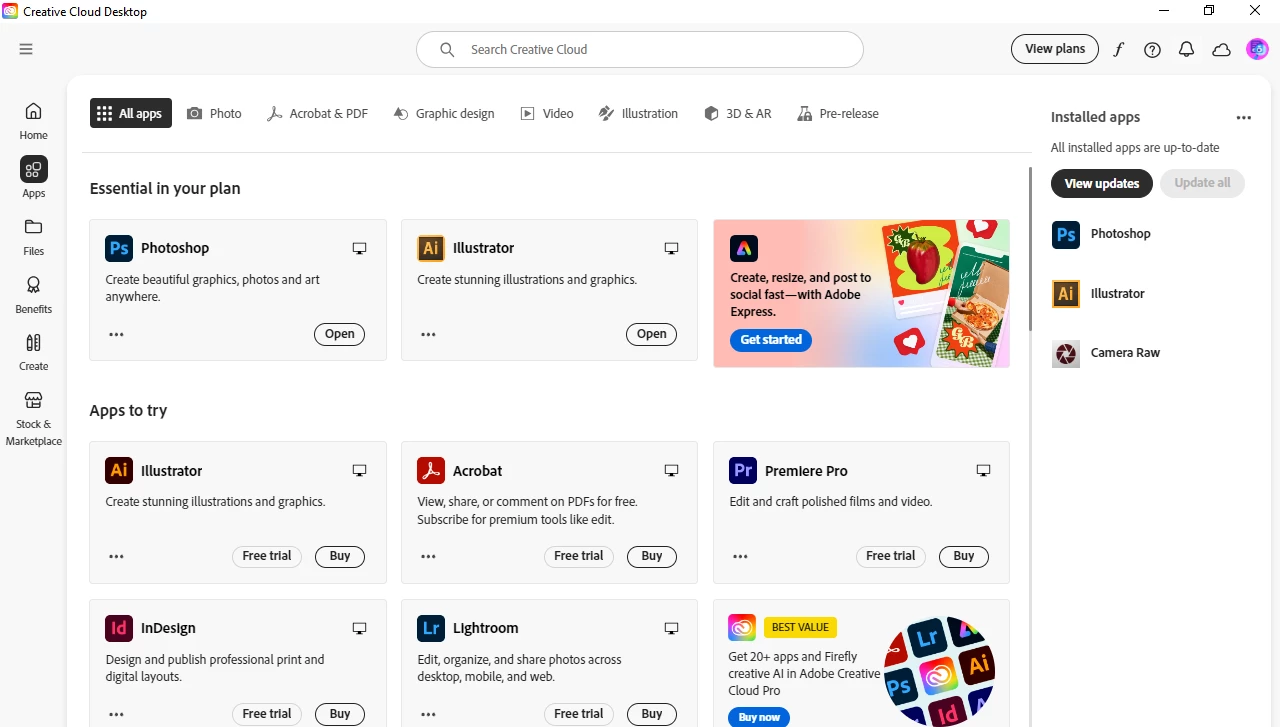Click Get started on Adobe Express banner
Screen dimensions: 1280x727
pyautogui.click(x=771, y=340)
